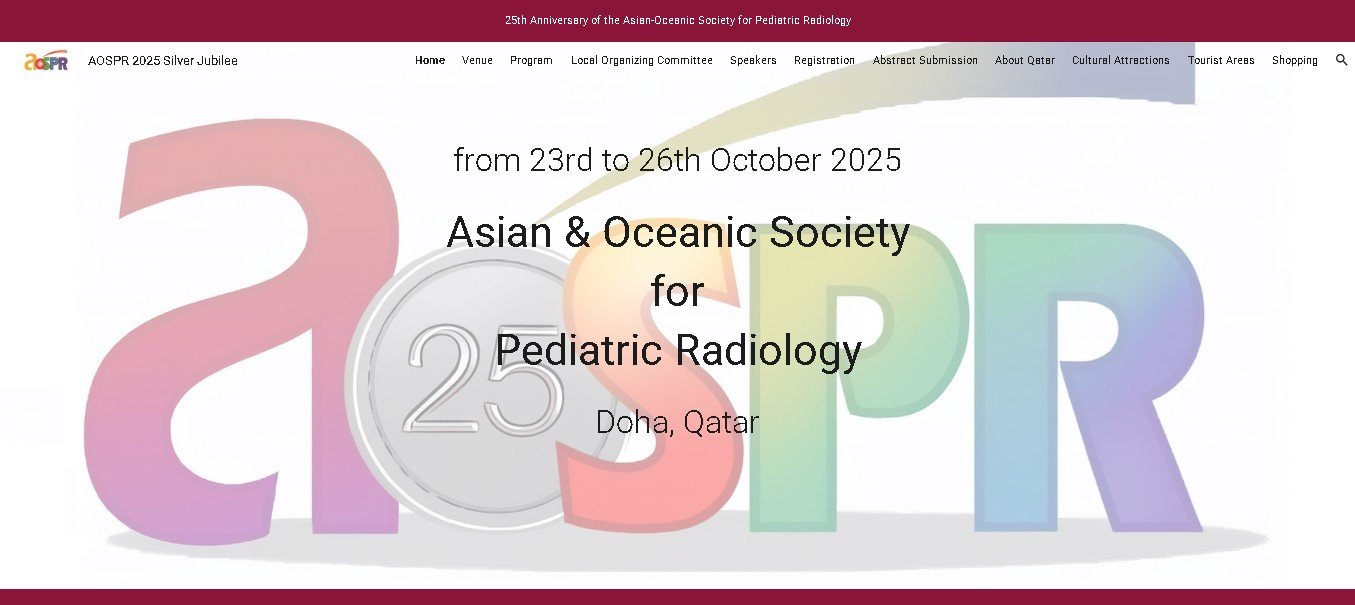
Task: Open the Abstract Submission page
Action: [925, 60]
